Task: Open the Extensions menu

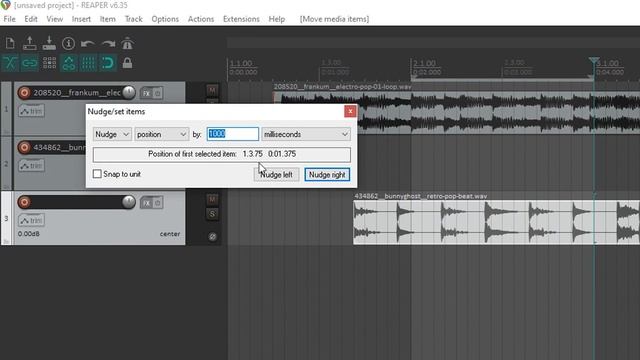Action: pos(241,19)
